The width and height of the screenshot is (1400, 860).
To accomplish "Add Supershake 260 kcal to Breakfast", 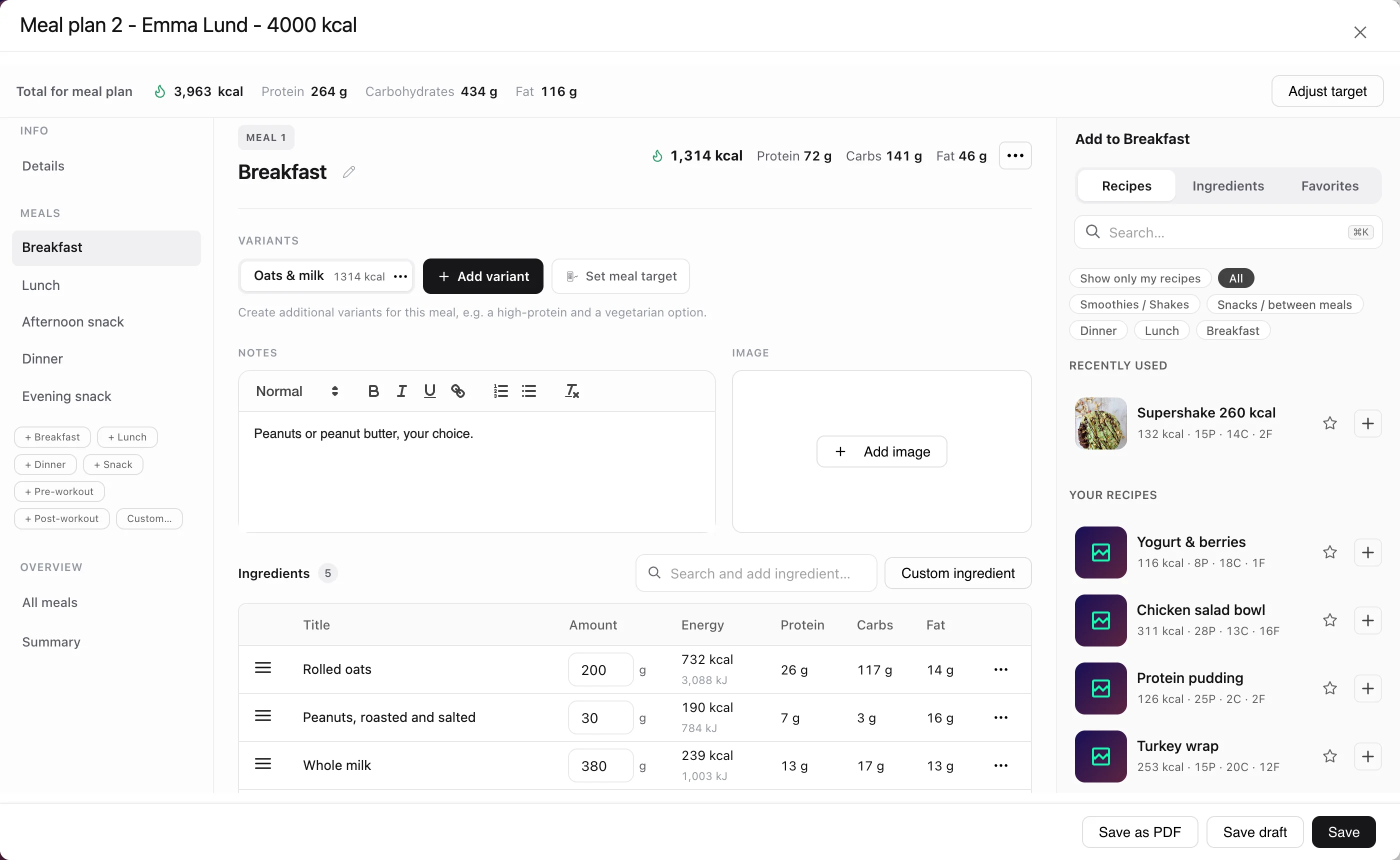I will pyautogui.click(x=1367, y=423).
